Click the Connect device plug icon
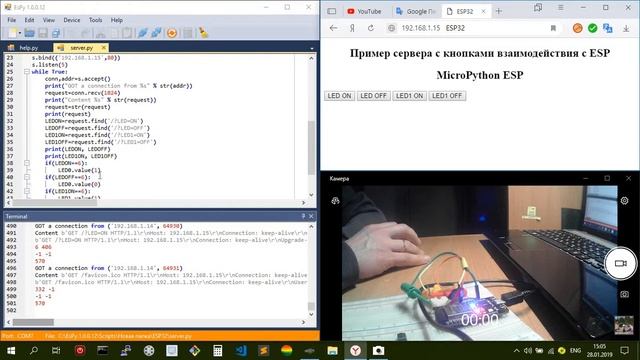The image size is (640, 360). pos(142,33)
